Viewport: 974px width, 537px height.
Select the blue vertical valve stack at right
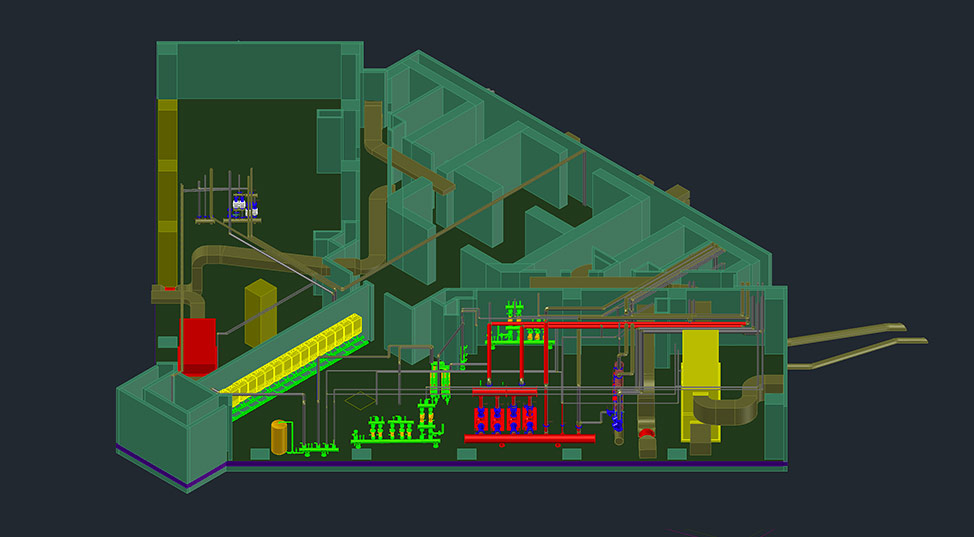point(616,400)
